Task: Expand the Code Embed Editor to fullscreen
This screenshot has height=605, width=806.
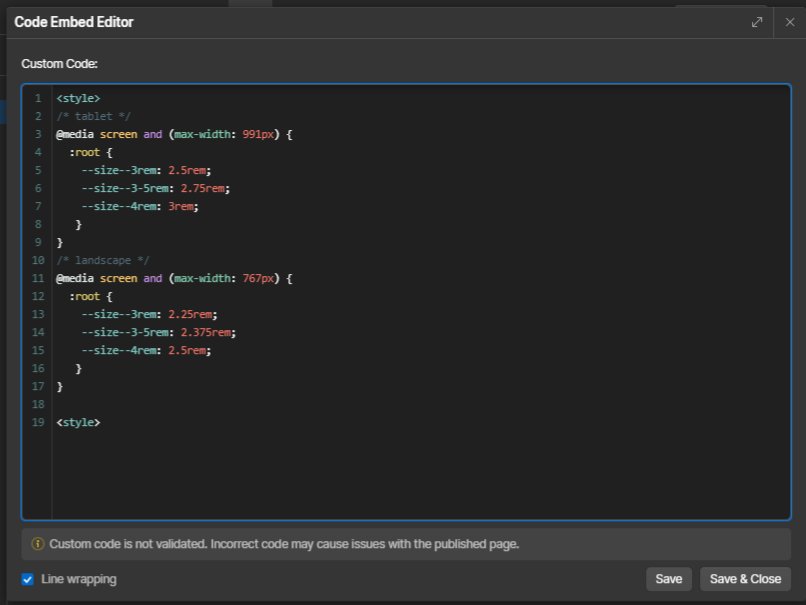Action: pyautogui.click(x=757, y=22)
